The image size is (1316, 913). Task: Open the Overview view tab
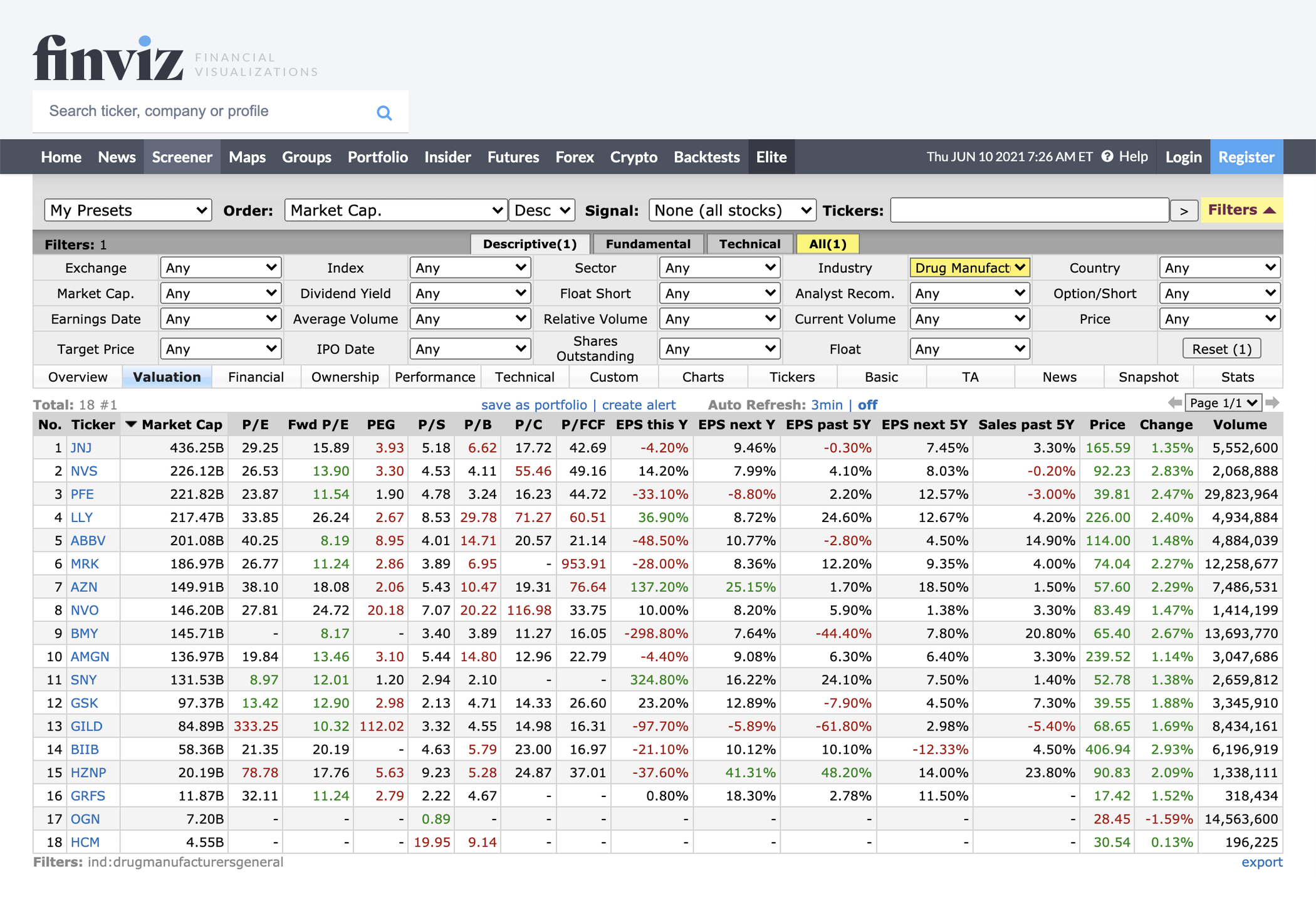78,377
